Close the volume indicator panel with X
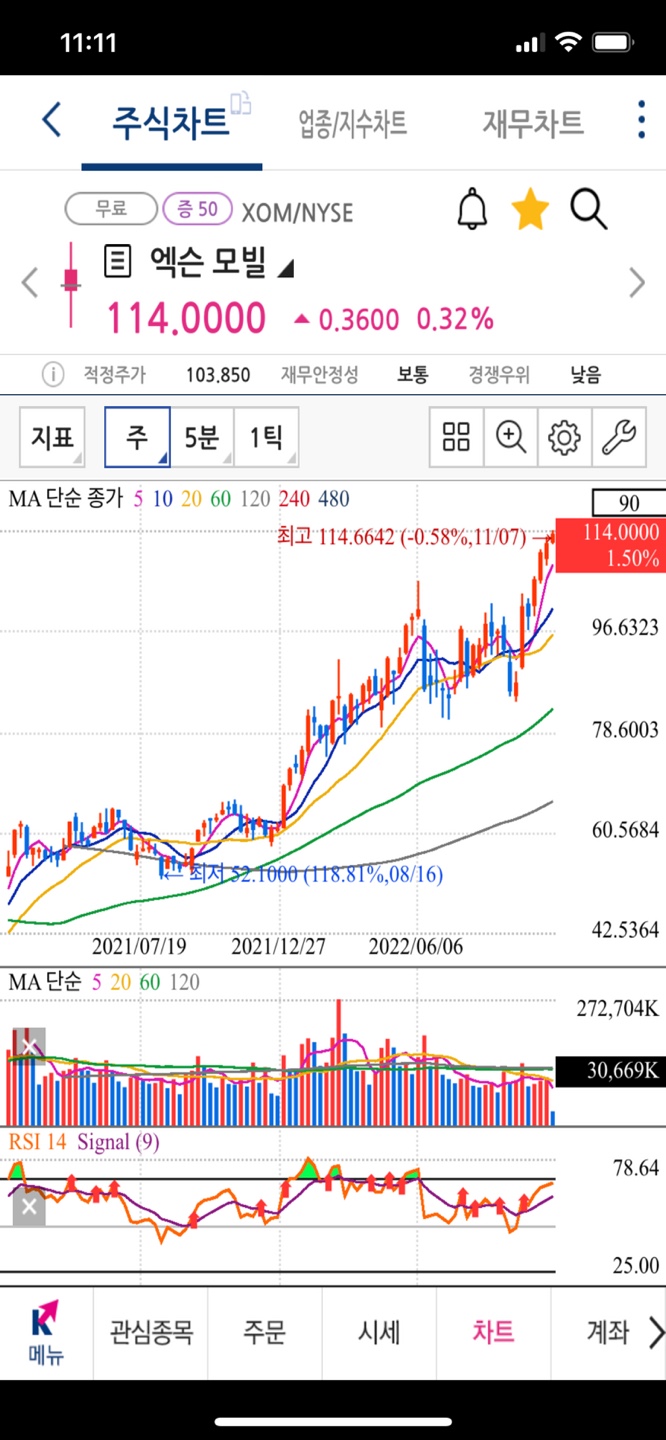The height and width of the screenshot is (1440, 666). point(29,1047)
